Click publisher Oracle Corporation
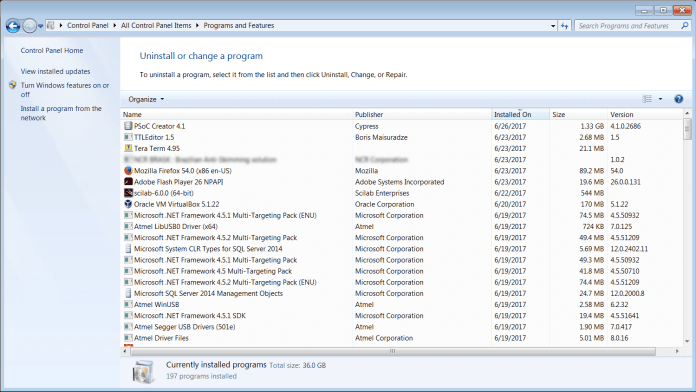The width and height of the screenshot is (696, 392). tap(384, 204)
